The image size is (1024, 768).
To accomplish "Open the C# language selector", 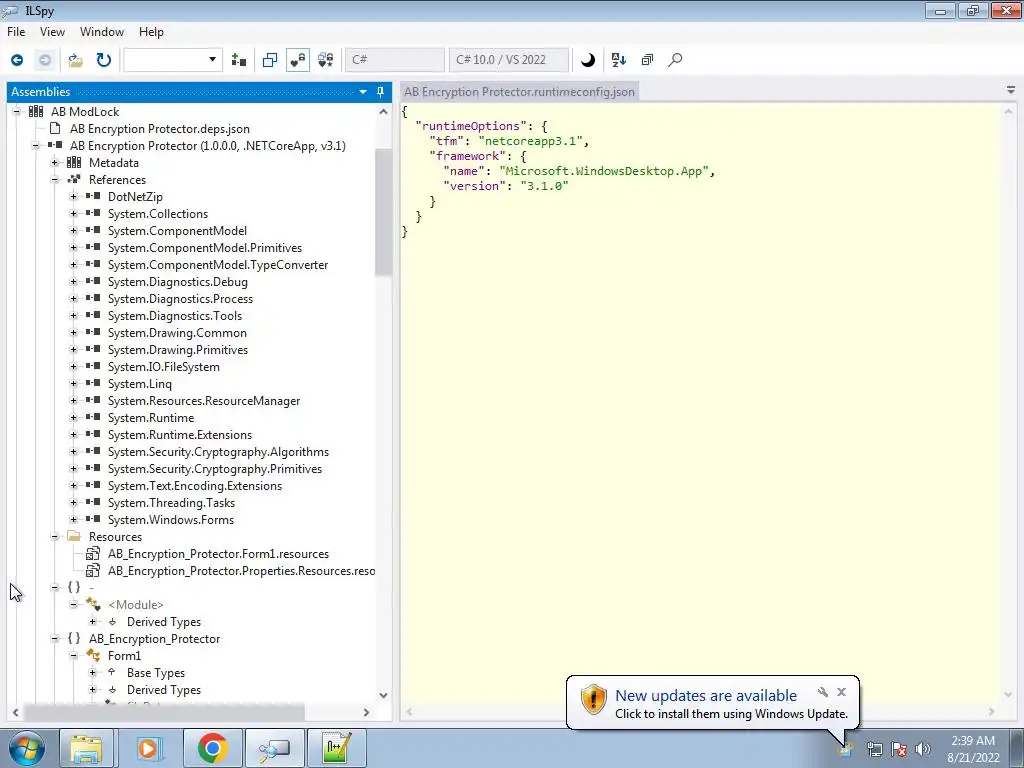I will coord(394,60).
